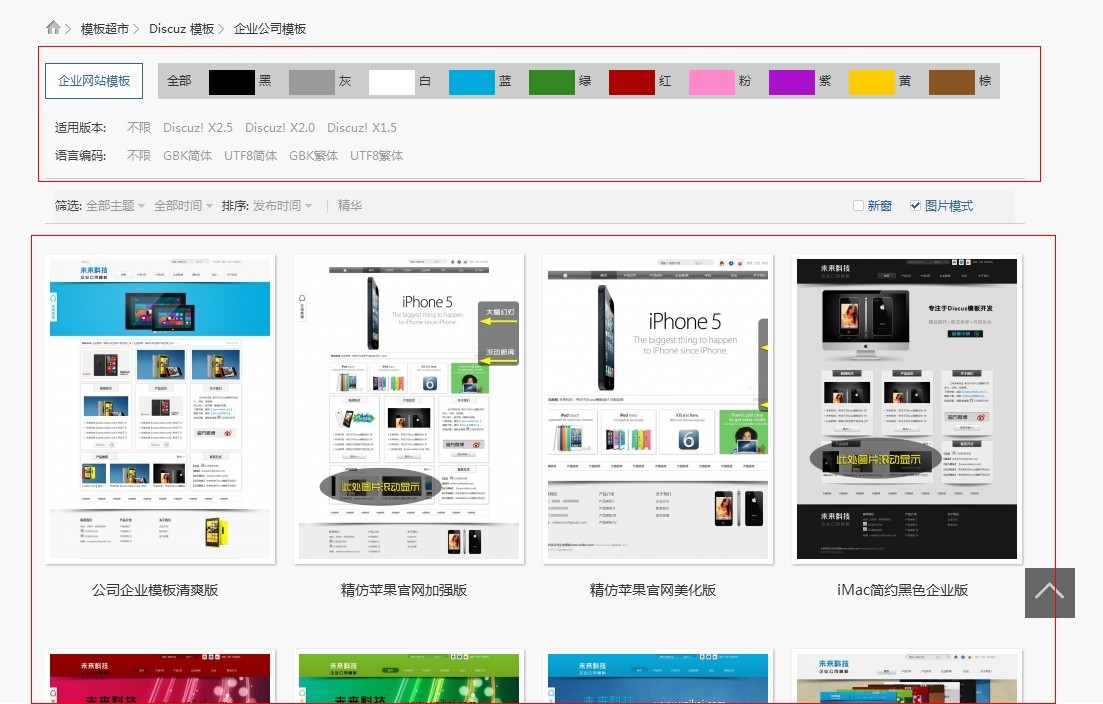
Task: Open 精仿苹果官网美化版 thumbnail
Action: pyautogui.click(x=658, y=409)
